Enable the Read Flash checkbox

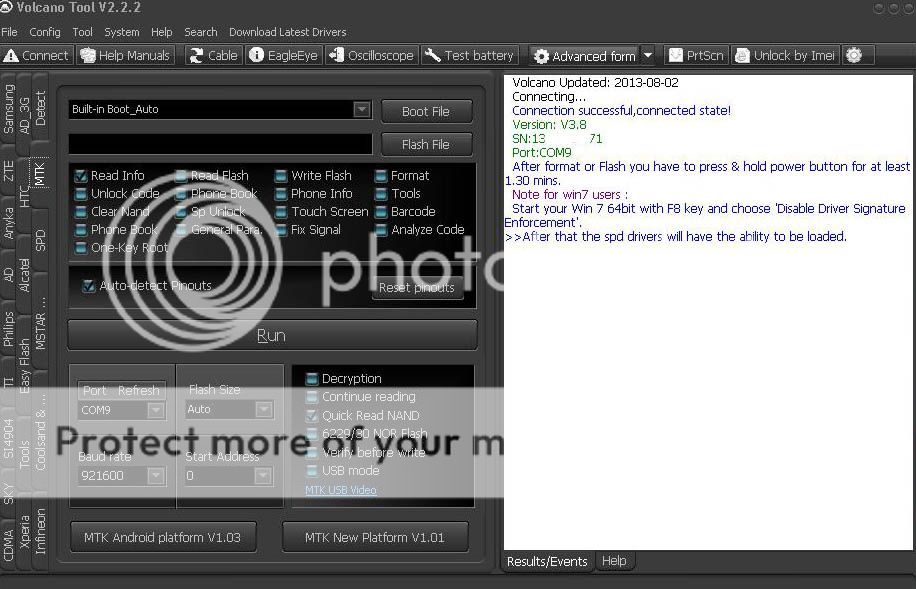pyautogui.click(x=181, y=176)
